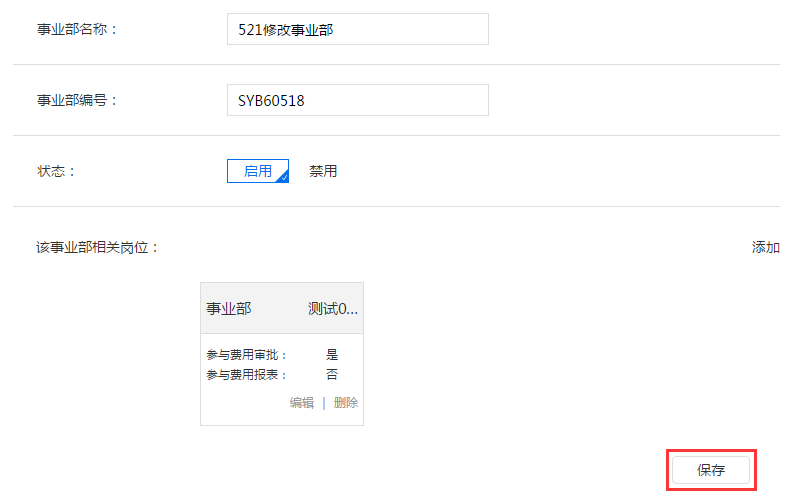Image resolution: width=811 pixels, height=504 pixels.
Task: Click the 参与费用报表 label
Action: (x=246, y=374)
